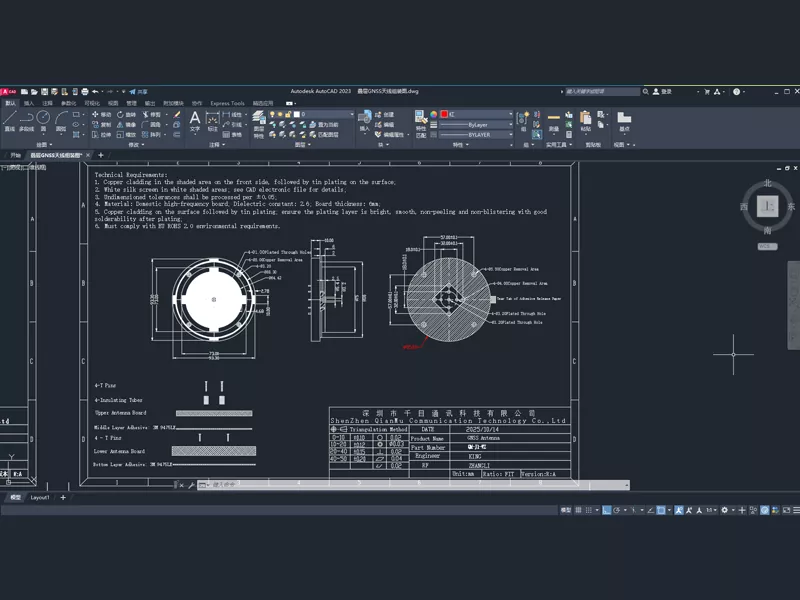
Task: Click the WCS label under ViewCube
Action: point(767,246)
